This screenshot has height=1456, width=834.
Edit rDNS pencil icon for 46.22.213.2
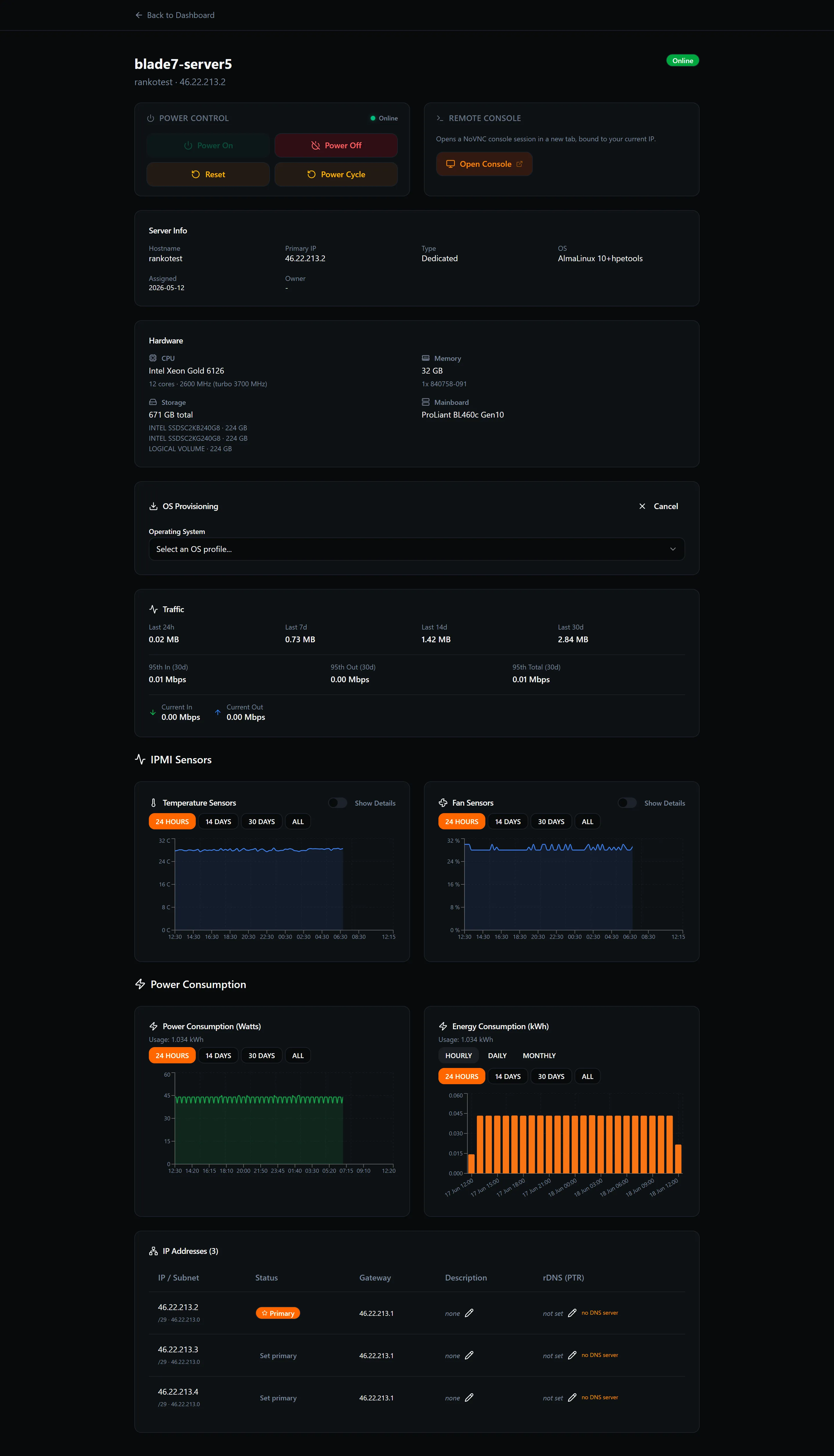point(572,1313)
